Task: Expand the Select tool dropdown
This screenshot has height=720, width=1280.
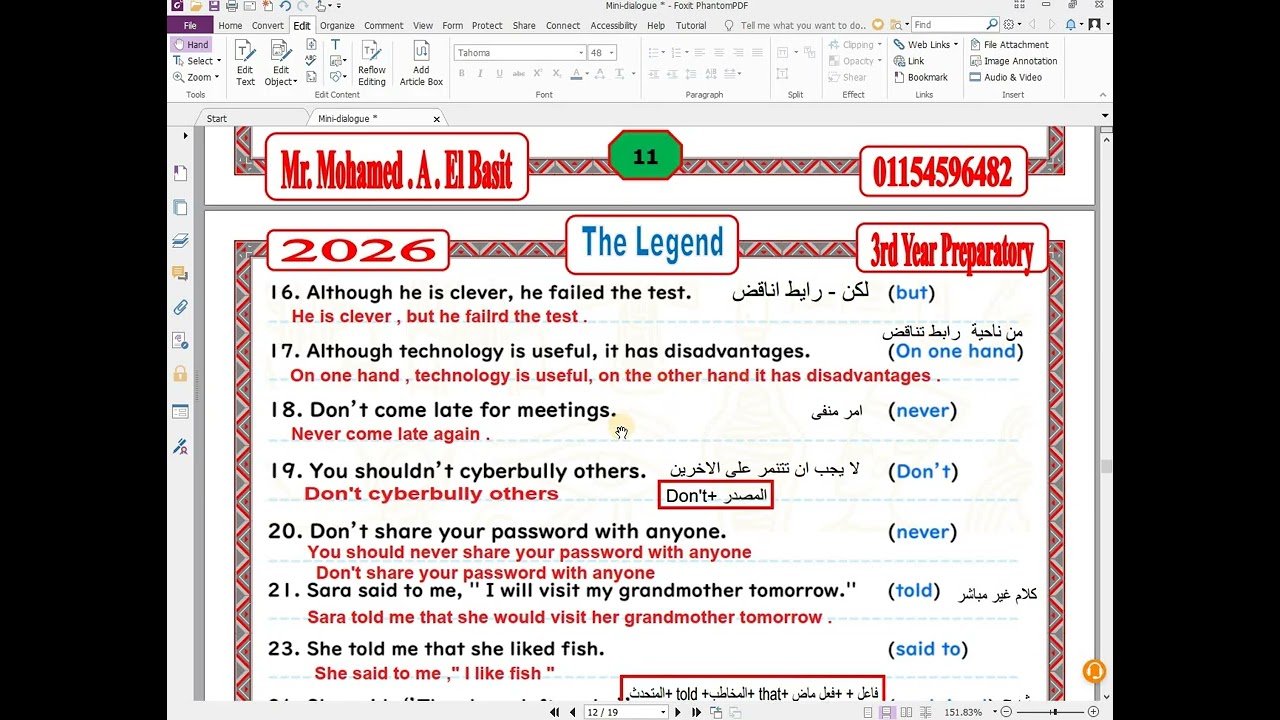Action: point(217,61)
